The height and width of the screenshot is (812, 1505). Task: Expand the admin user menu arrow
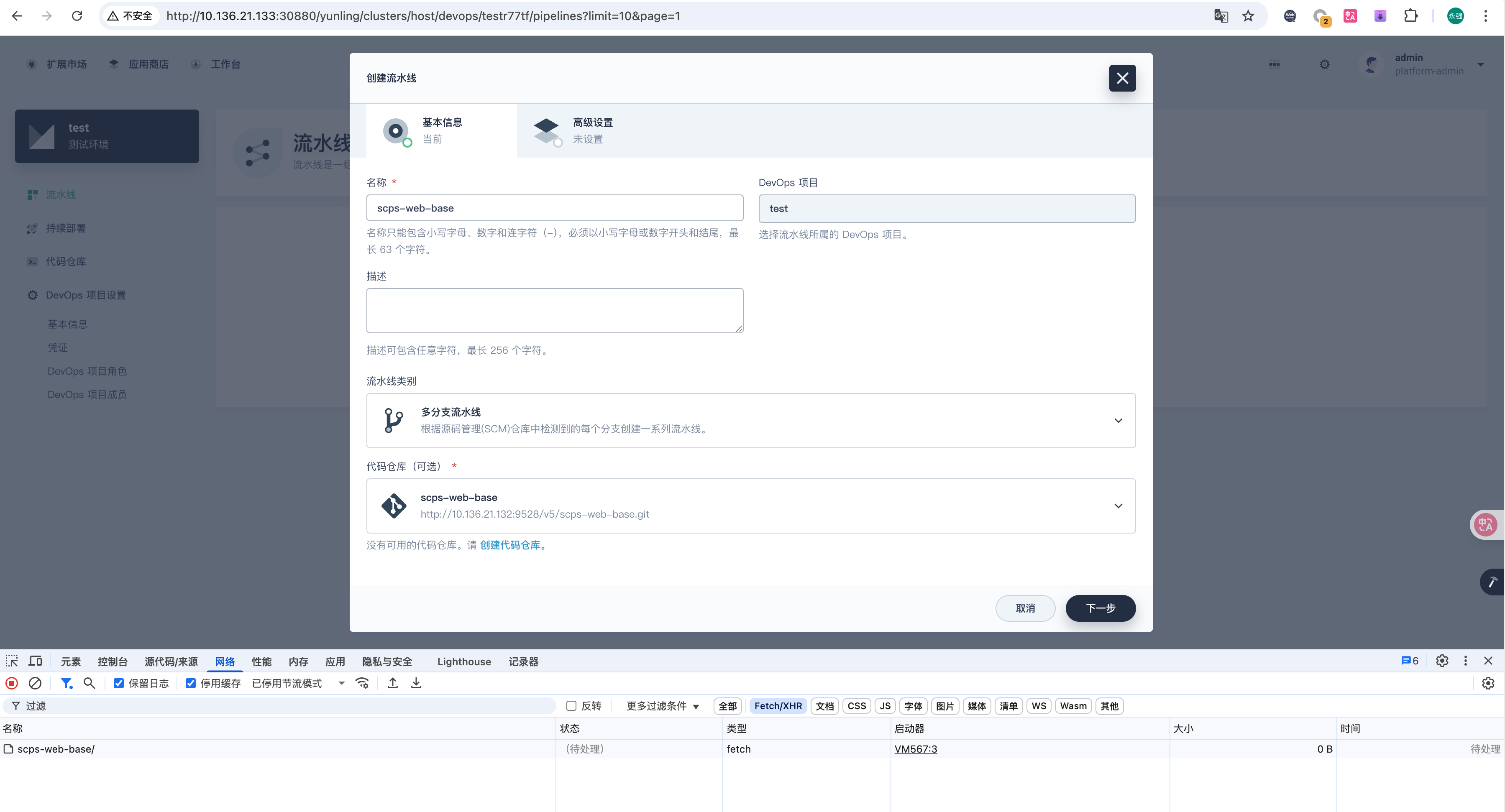pos(1480,64)
